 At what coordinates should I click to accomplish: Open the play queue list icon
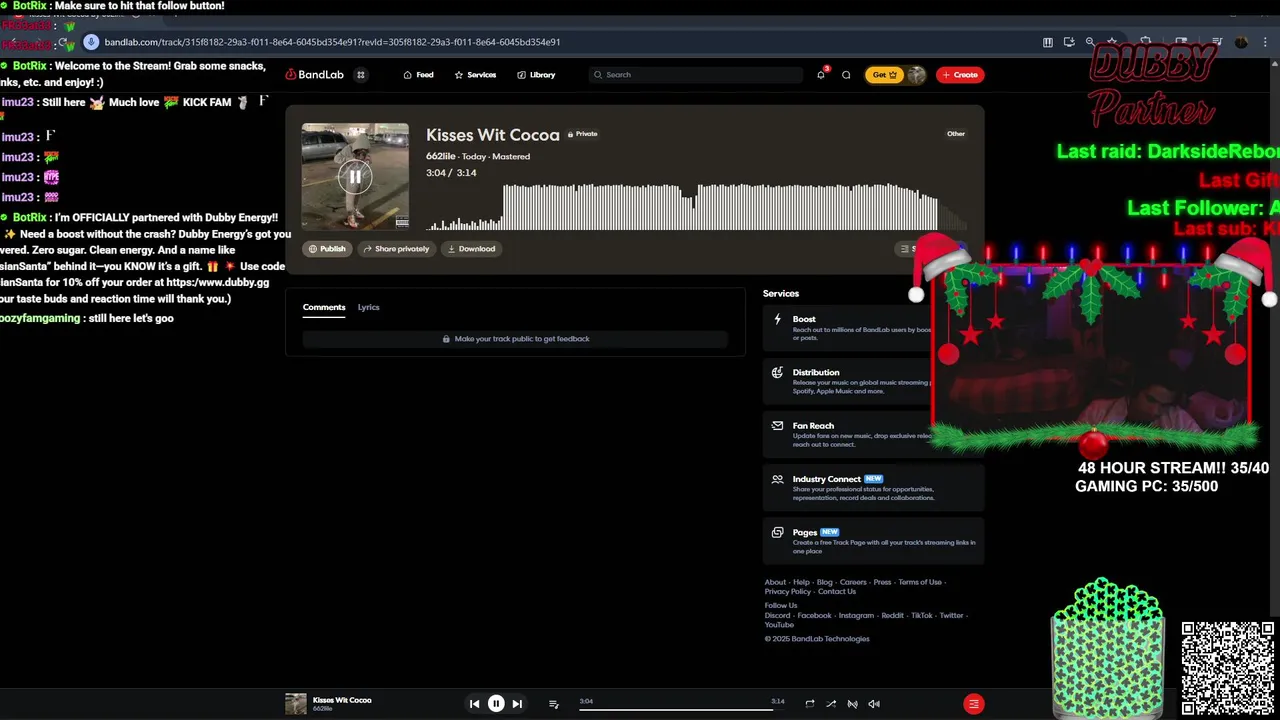pos(553,704)
